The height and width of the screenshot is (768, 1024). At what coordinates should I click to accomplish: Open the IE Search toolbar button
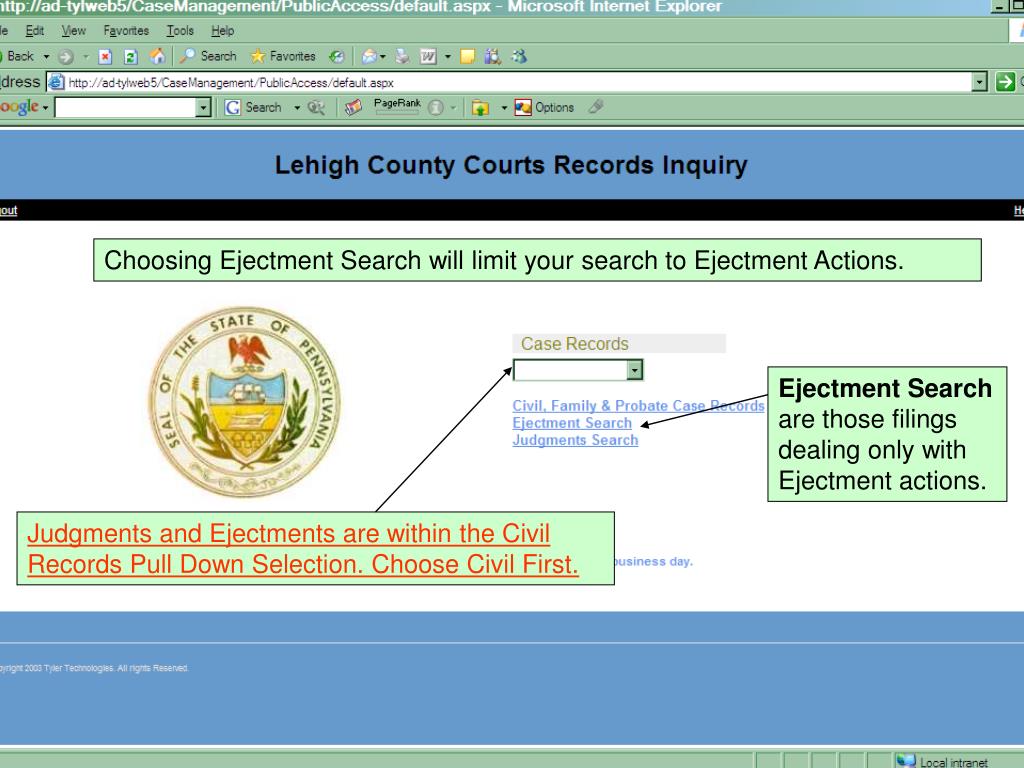[208, 56]
